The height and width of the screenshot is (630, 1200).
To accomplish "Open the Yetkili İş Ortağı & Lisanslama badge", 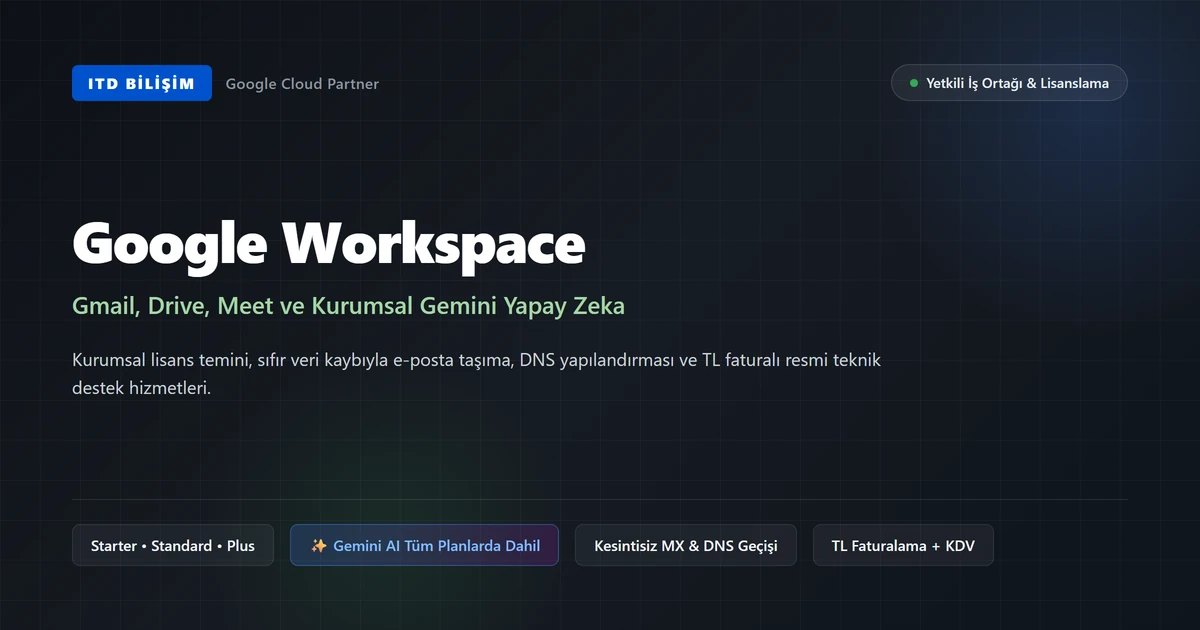I will pos(1009,83).
